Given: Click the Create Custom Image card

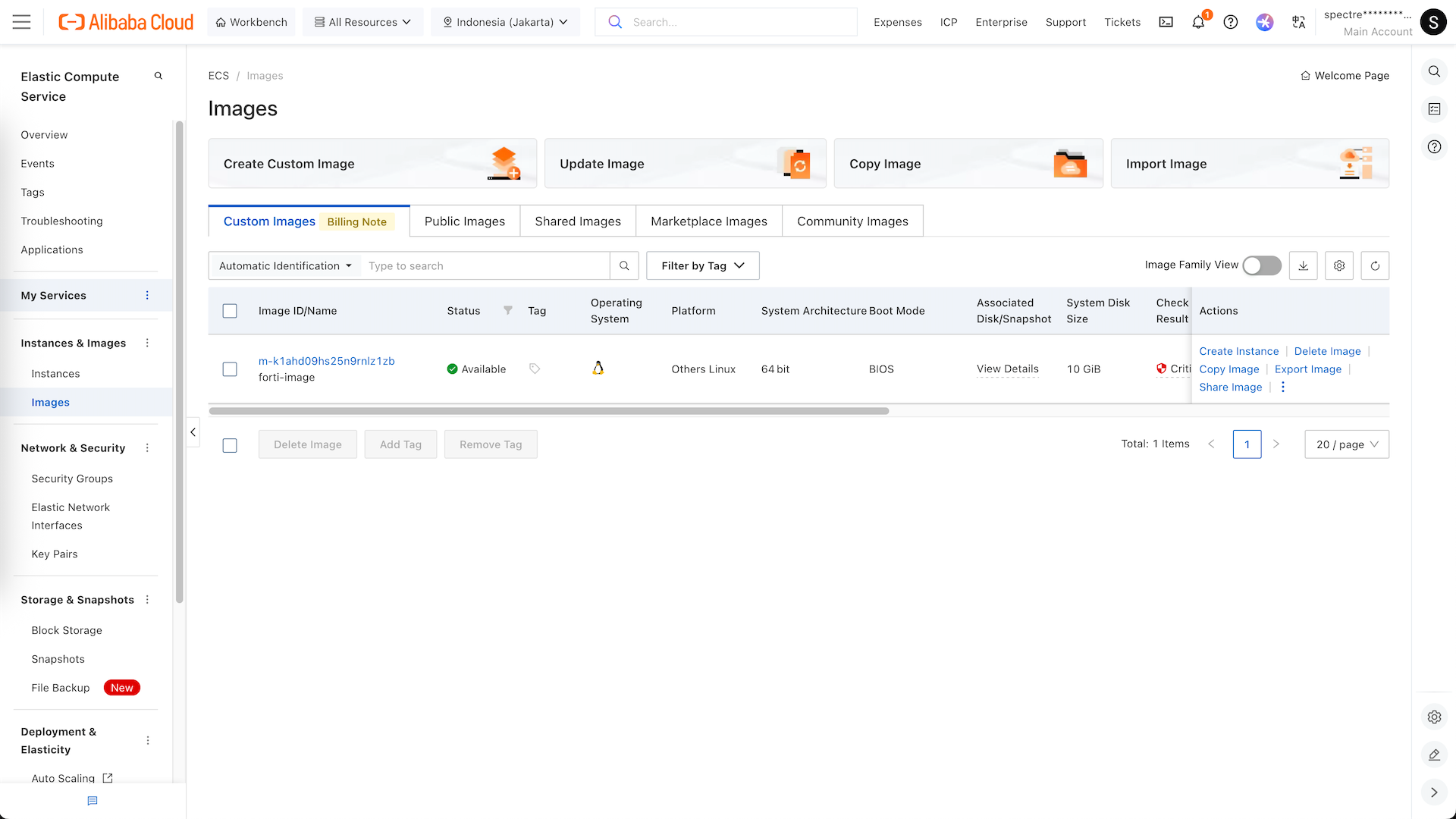Looking at the screenshot, I should tap(372, 163).
